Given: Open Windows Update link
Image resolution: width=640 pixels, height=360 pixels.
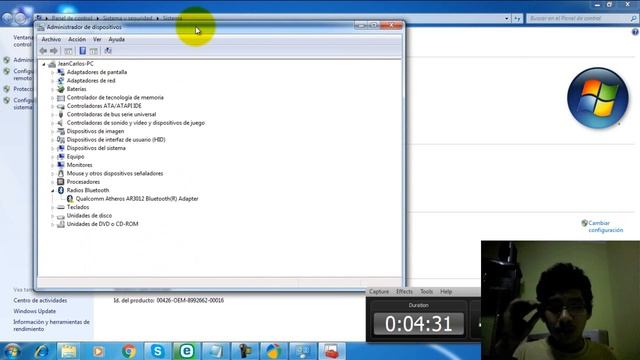Looking at the screenshot, I should pyautogui.click(x=35, y=311).
